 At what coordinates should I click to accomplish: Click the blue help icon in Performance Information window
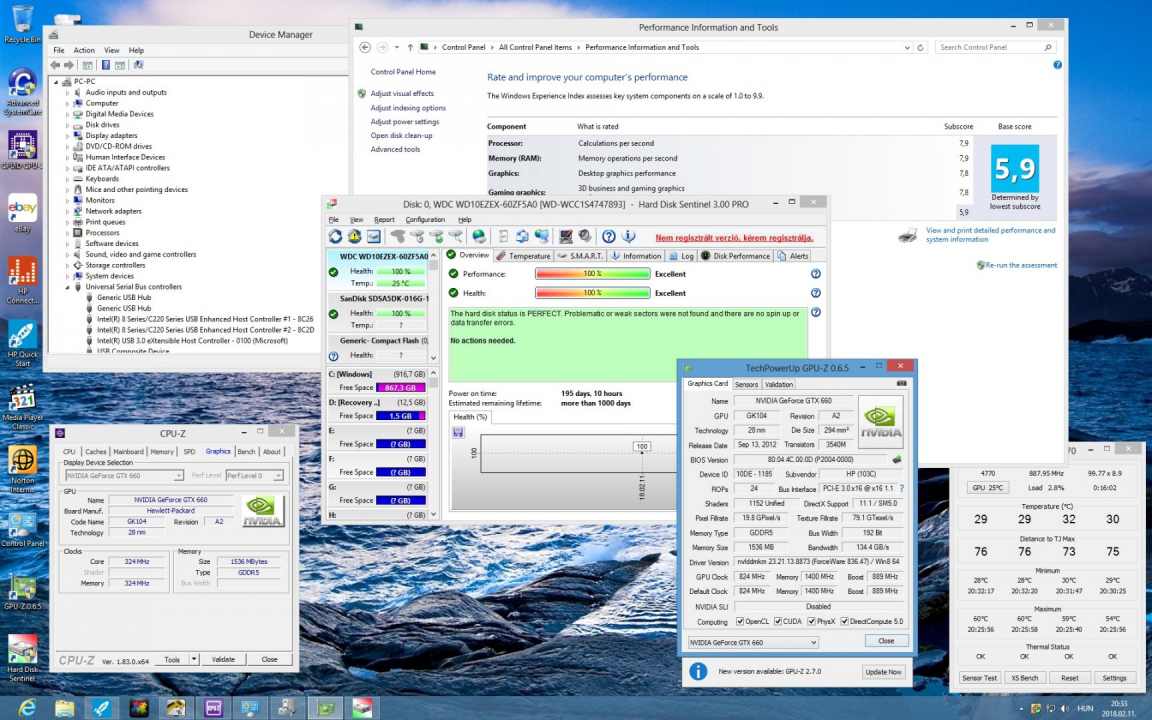tap(1057, 65)
